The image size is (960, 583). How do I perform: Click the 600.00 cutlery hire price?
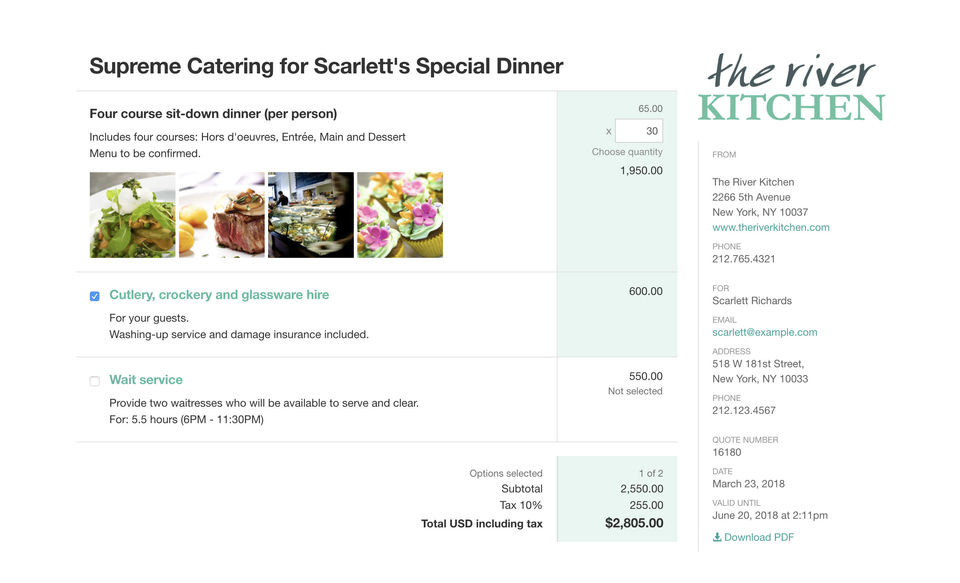(x=645, y=292)
